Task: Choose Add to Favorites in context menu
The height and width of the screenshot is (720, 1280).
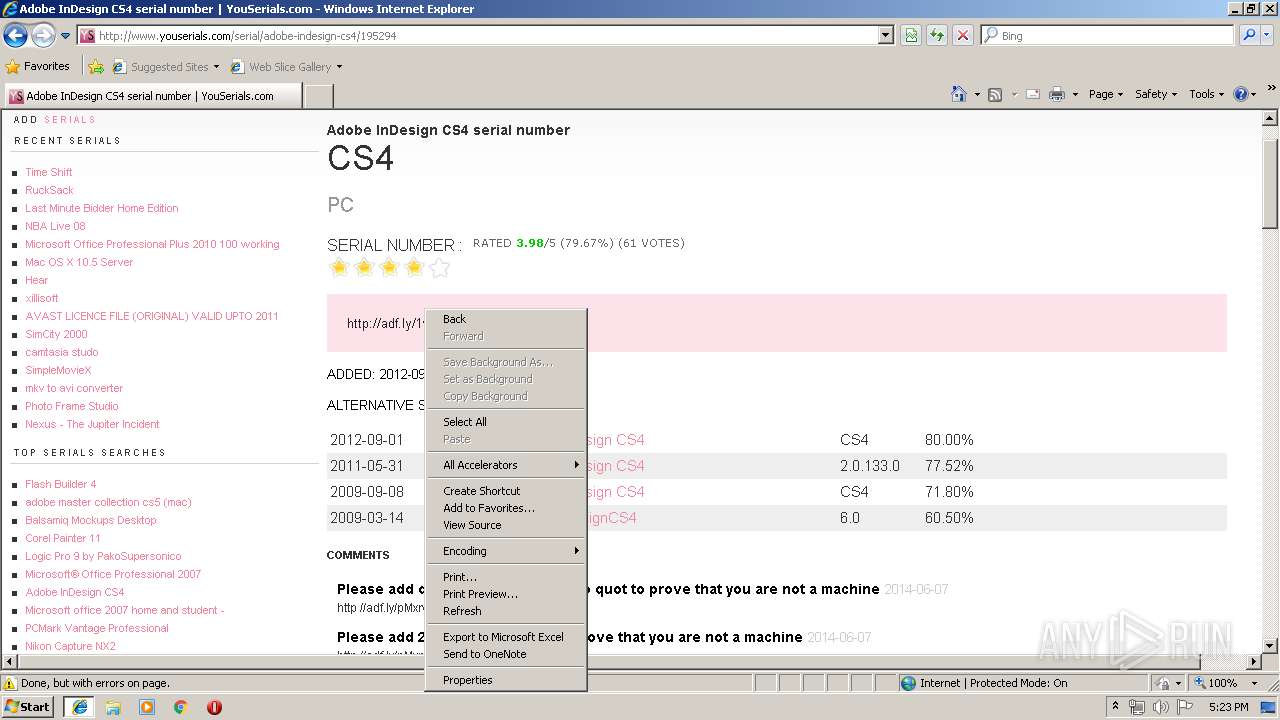Action: click(x=505, y=508)
